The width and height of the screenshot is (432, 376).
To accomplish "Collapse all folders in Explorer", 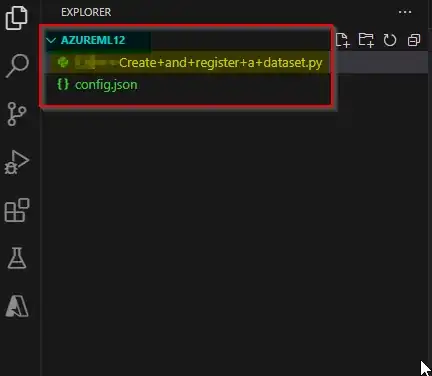I will tap(414, 40).
